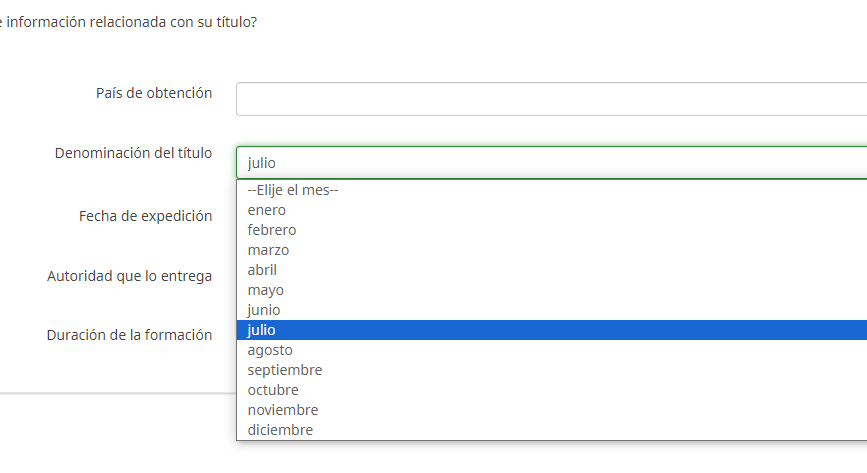Select noviembre from the dropdown
The image size is (867, 473).
tap(283, 410)
